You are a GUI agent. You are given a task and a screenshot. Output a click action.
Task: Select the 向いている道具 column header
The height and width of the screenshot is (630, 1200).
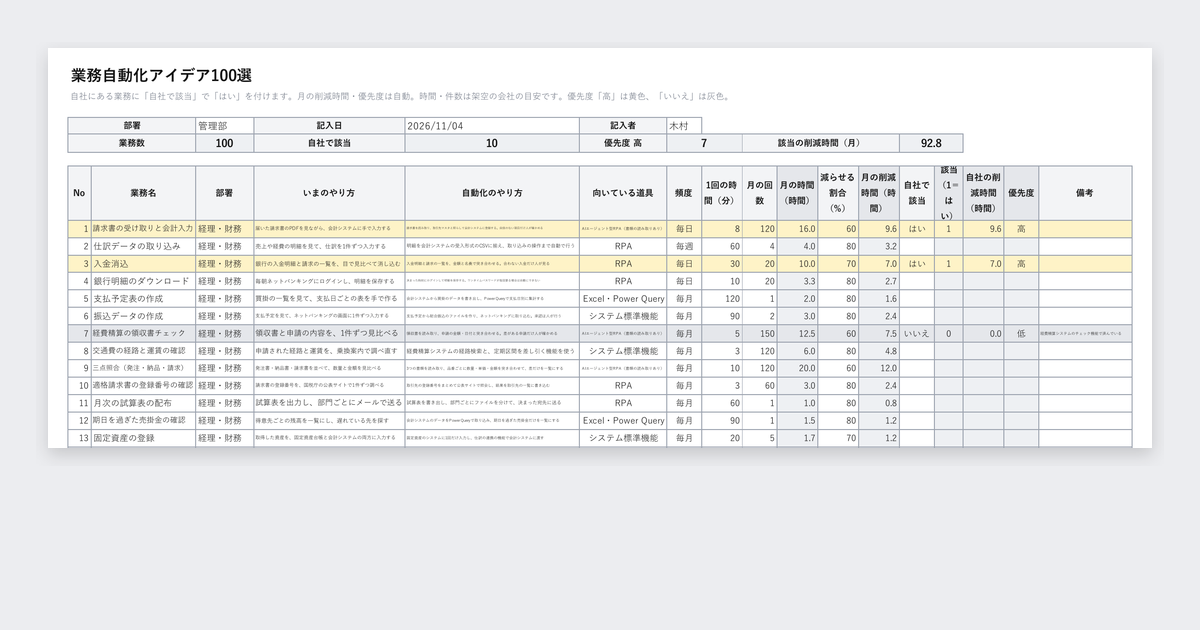click(623, 193)
